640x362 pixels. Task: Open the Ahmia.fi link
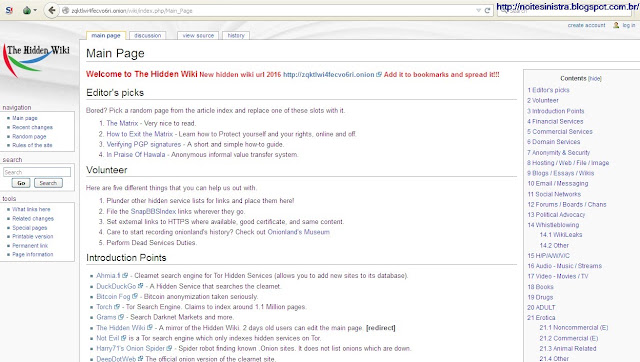(108, 276)
